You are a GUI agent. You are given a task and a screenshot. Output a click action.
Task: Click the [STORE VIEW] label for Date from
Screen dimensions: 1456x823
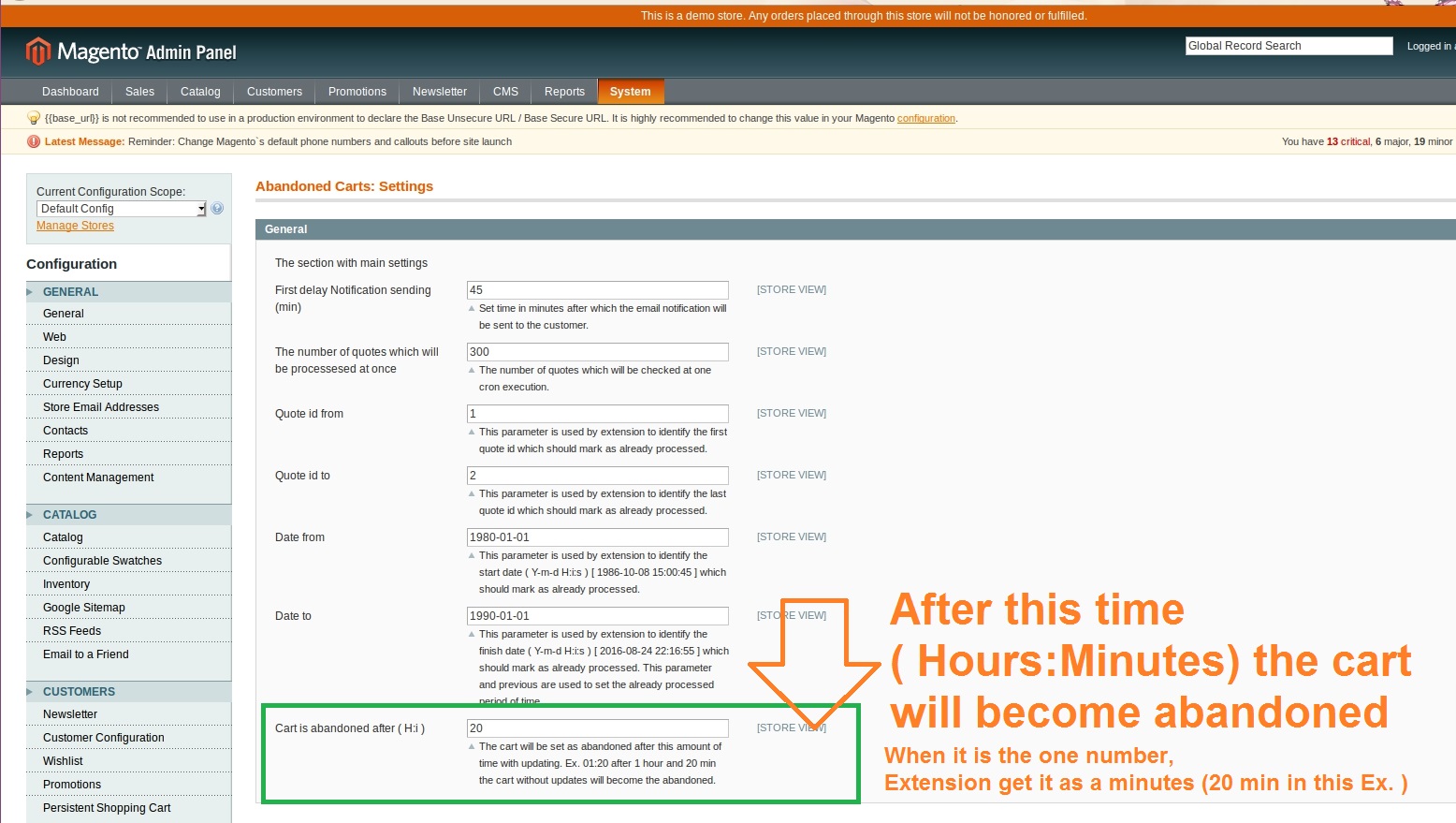point(792,536)
